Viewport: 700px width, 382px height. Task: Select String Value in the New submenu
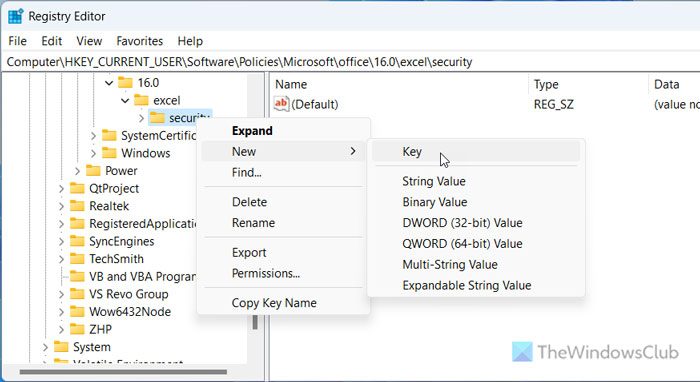476,181
